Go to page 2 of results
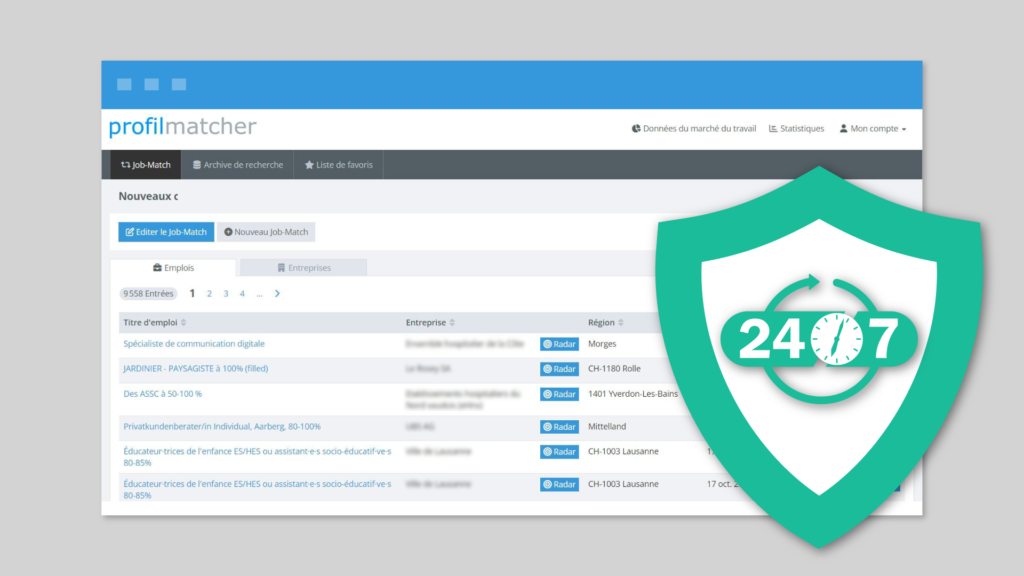The image size is (1024, 576). (x=209, y=294)
